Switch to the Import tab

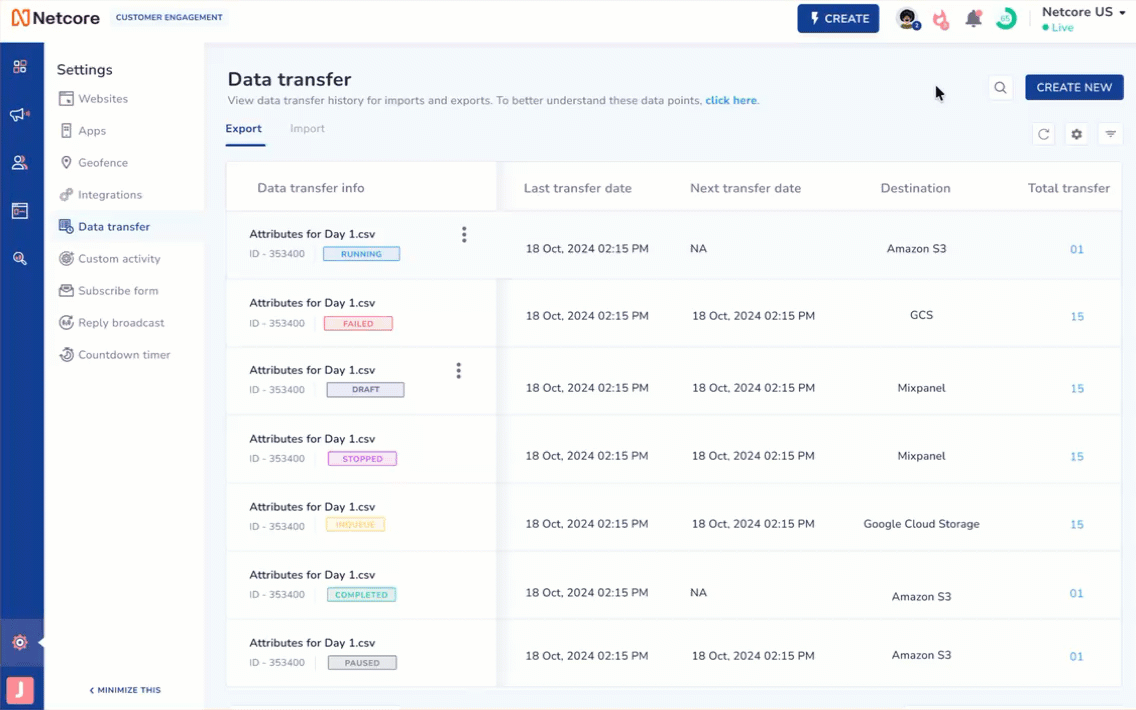[x=307, y=129]
